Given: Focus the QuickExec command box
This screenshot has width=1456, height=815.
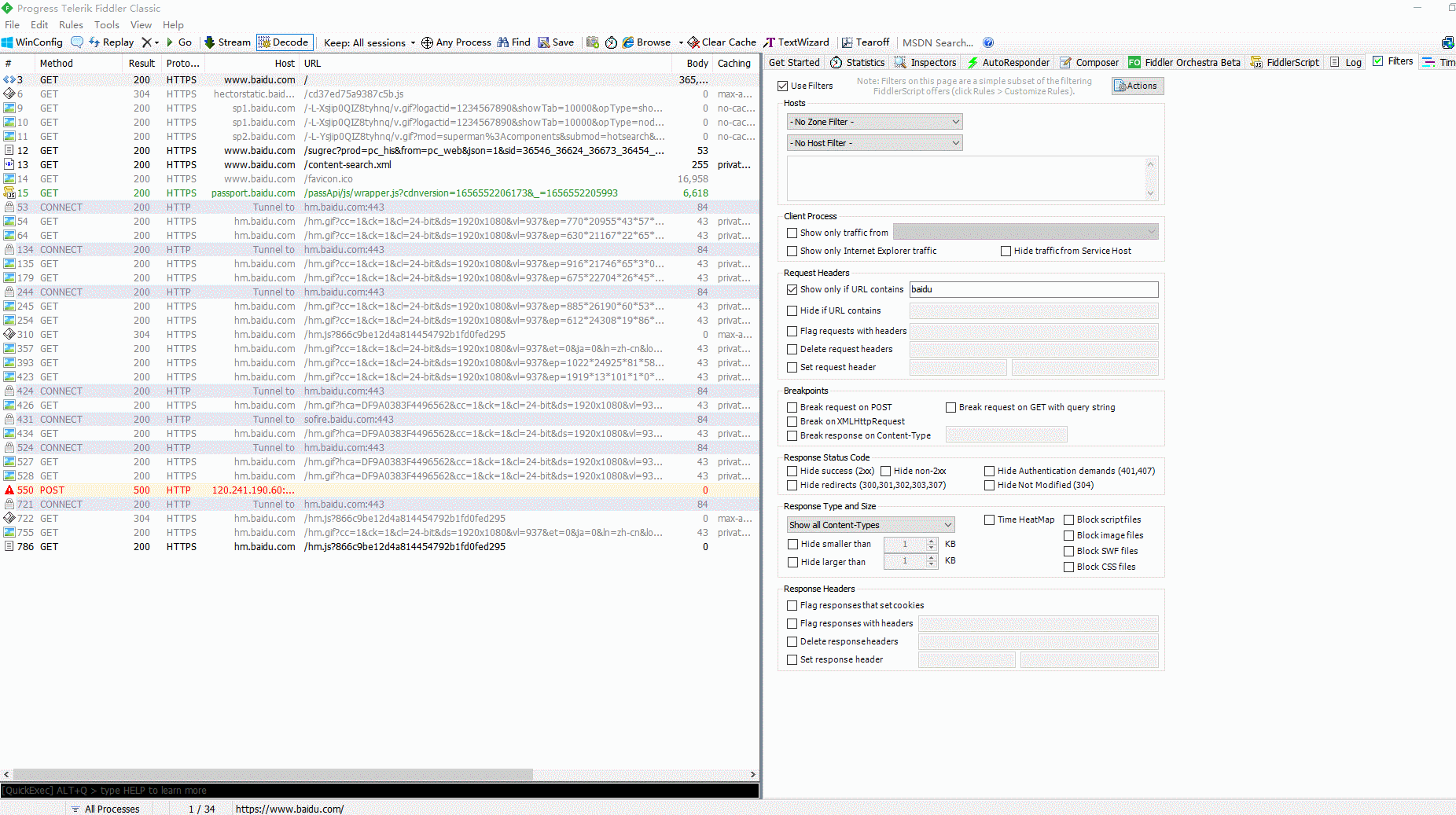Looking at the screenshot, I should tap(380, 791).
